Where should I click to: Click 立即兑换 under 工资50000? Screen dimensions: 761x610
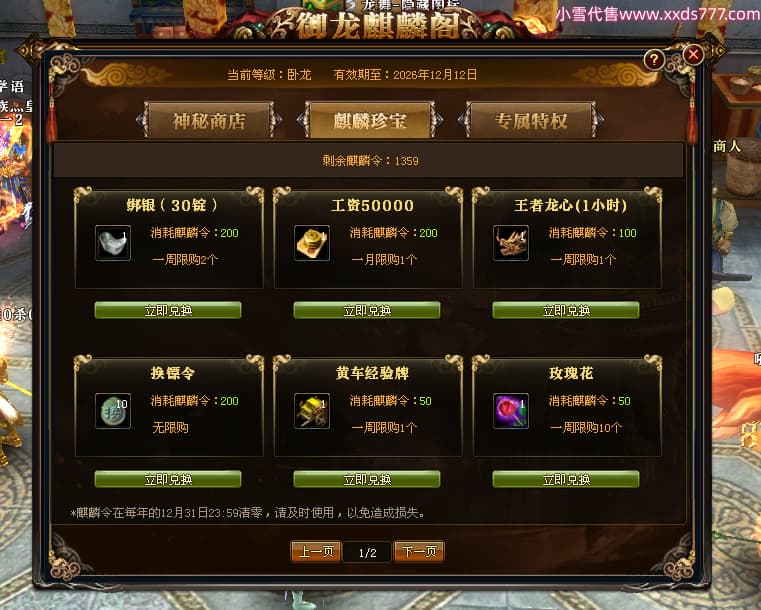click(367, 310)
